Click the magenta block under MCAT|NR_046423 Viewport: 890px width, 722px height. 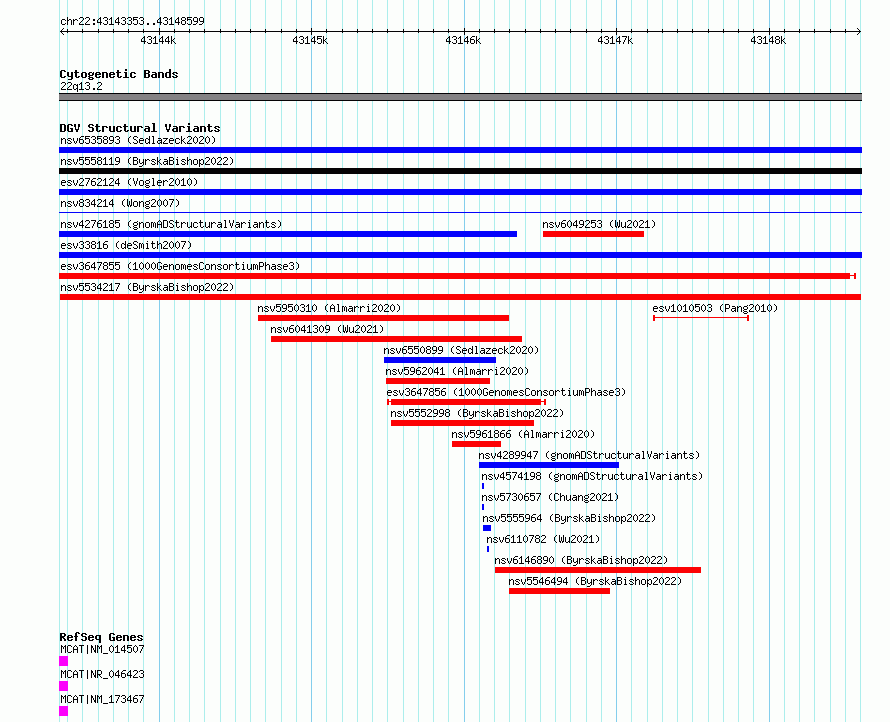(64, 686)
